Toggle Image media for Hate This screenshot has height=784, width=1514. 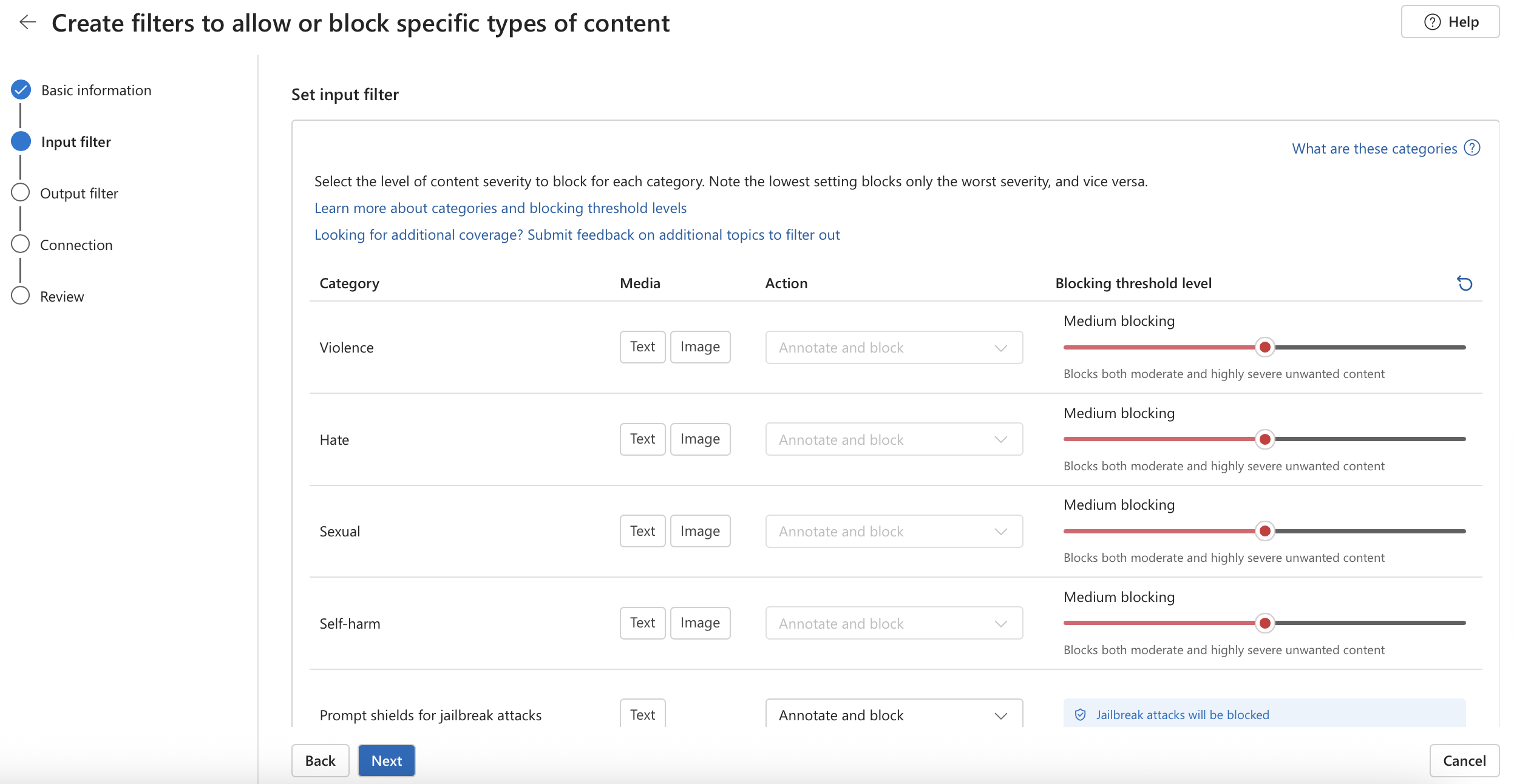pos(700,439)
